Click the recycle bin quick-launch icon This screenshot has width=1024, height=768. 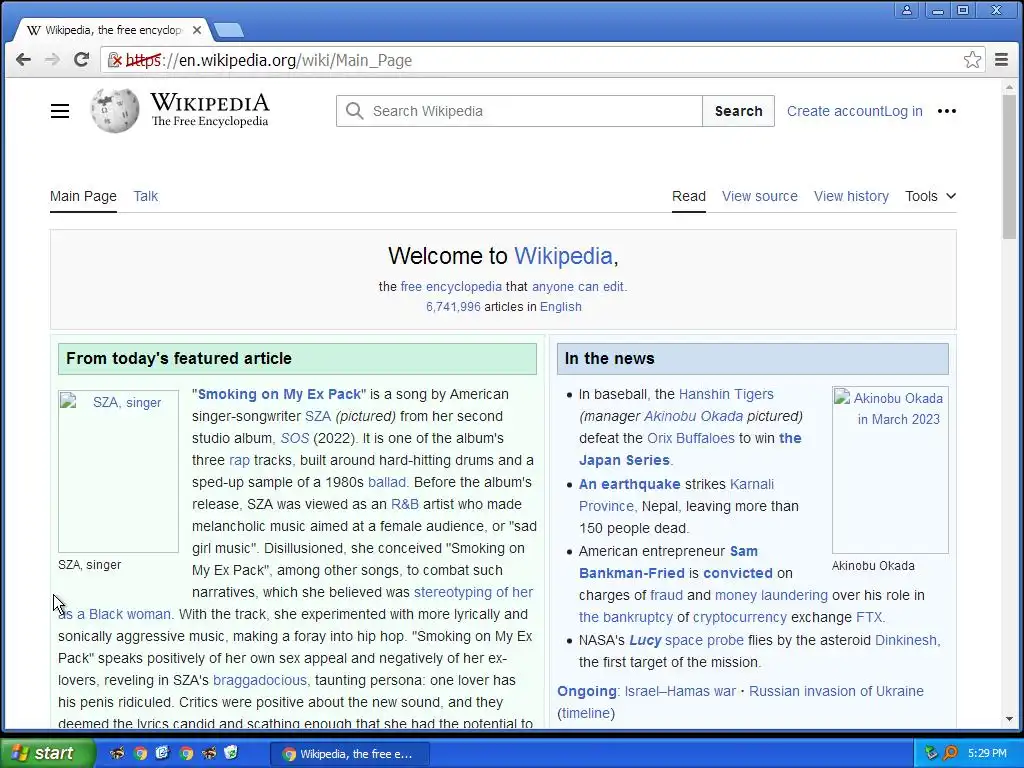(x=231, y=753)
